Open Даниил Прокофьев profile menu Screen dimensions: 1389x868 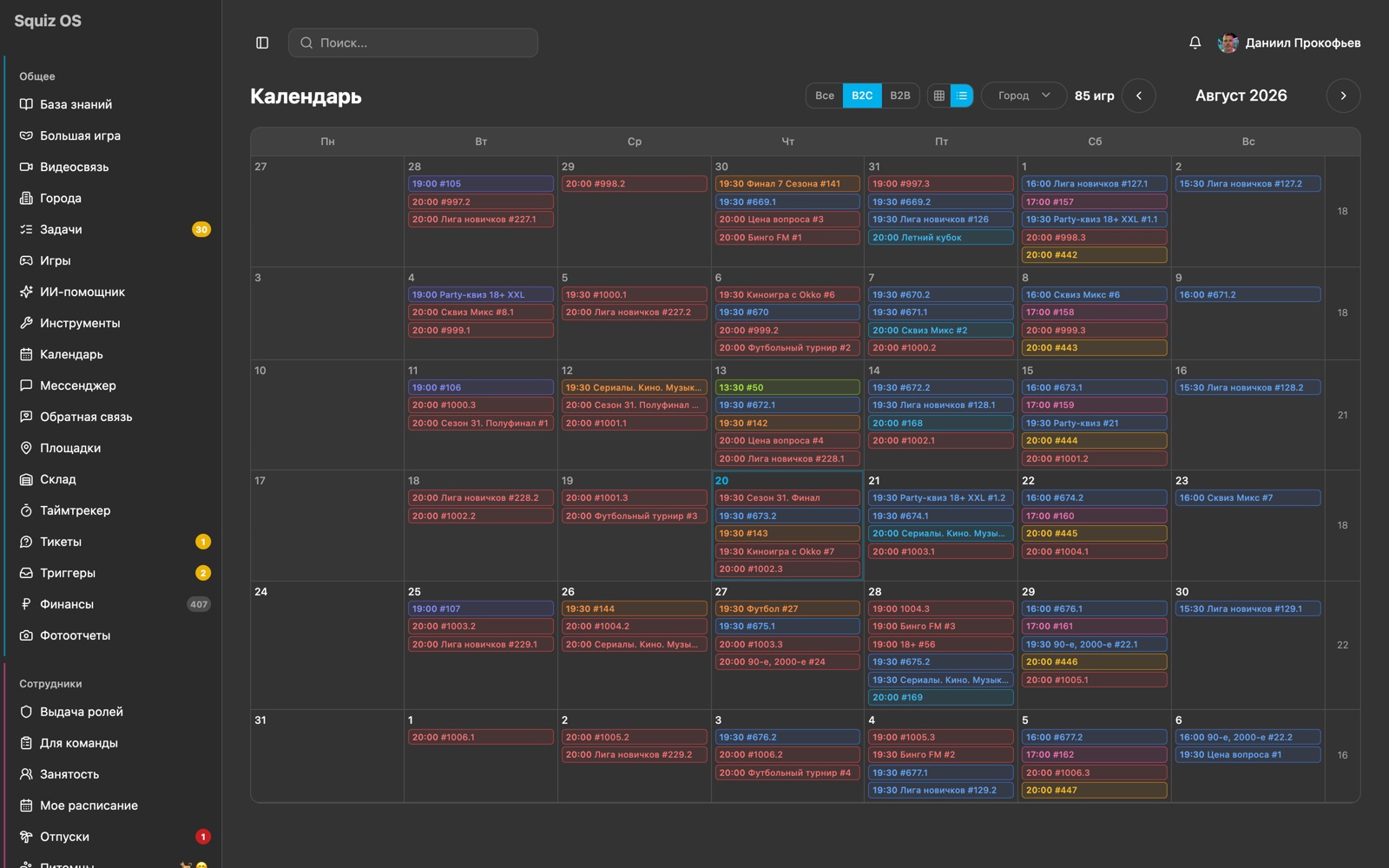pos(1289,43)
